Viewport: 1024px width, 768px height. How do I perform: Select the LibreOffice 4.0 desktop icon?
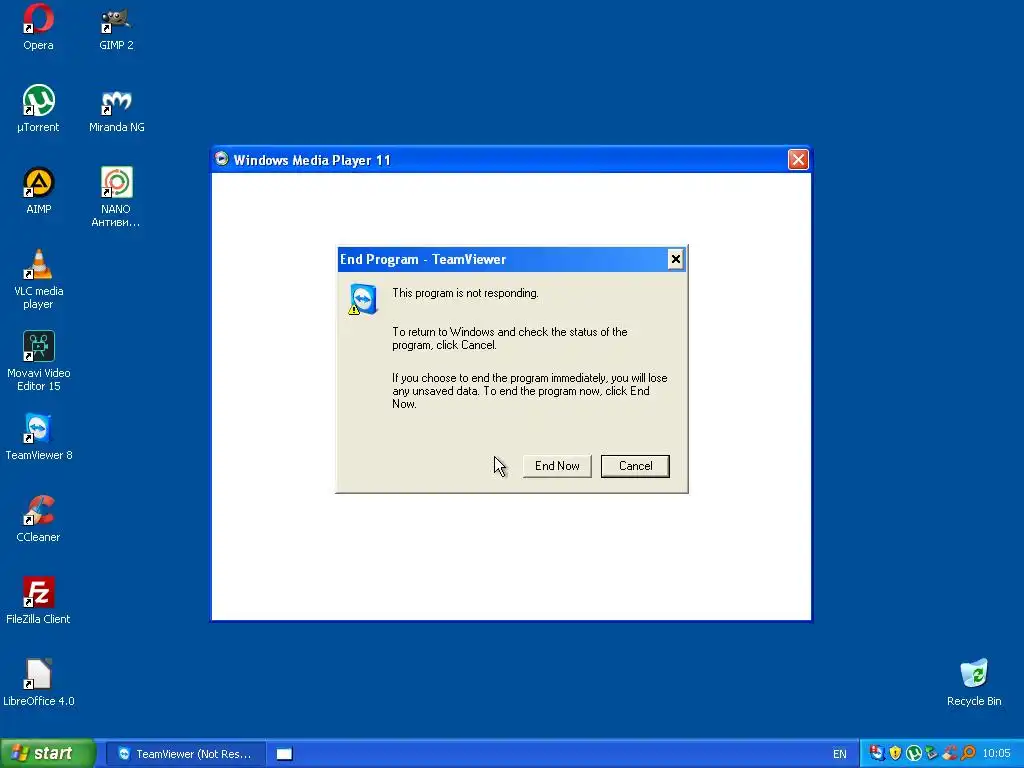39,683
